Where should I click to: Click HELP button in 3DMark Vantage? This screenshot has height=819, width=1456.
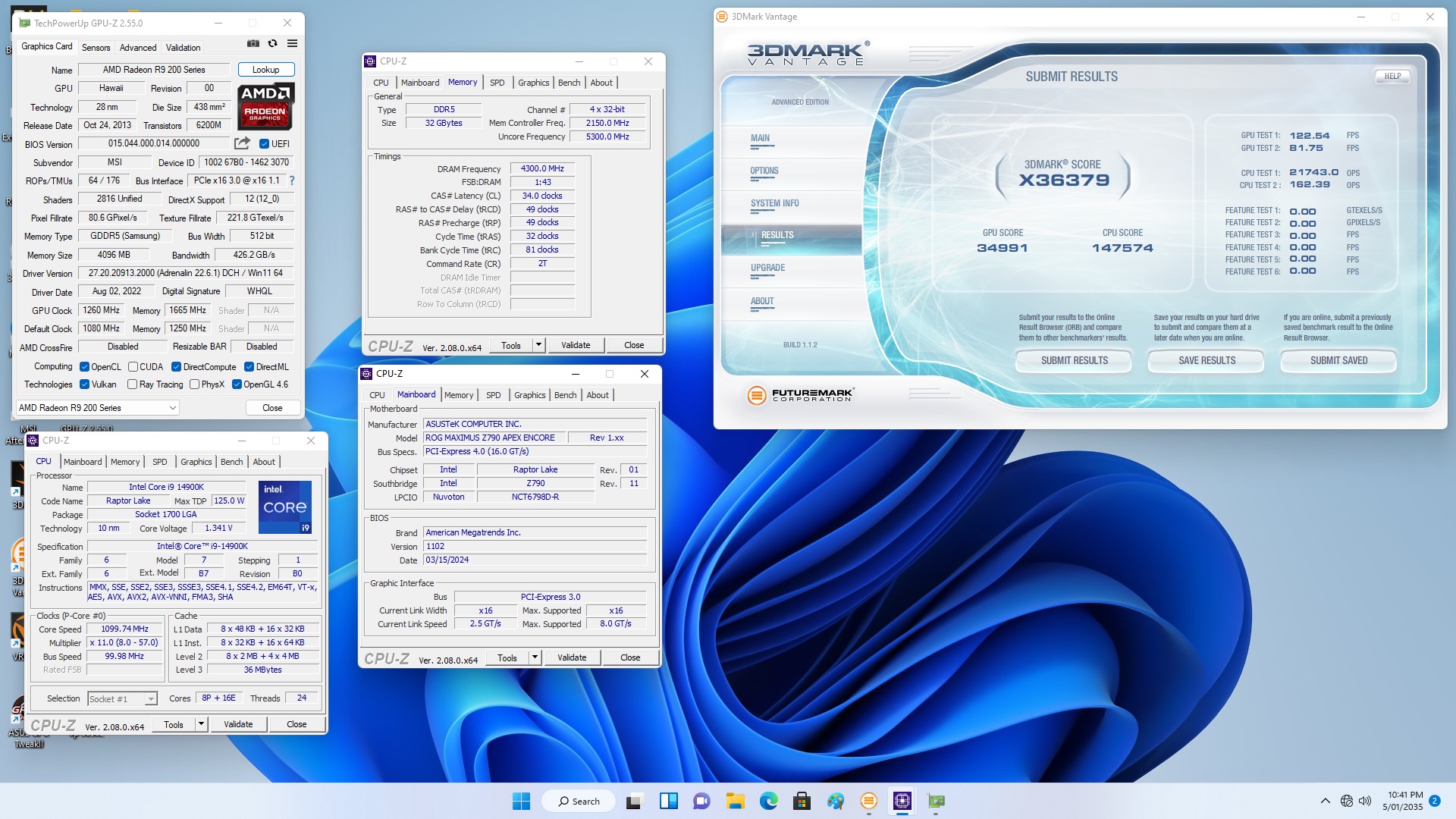click(1393, 76)
